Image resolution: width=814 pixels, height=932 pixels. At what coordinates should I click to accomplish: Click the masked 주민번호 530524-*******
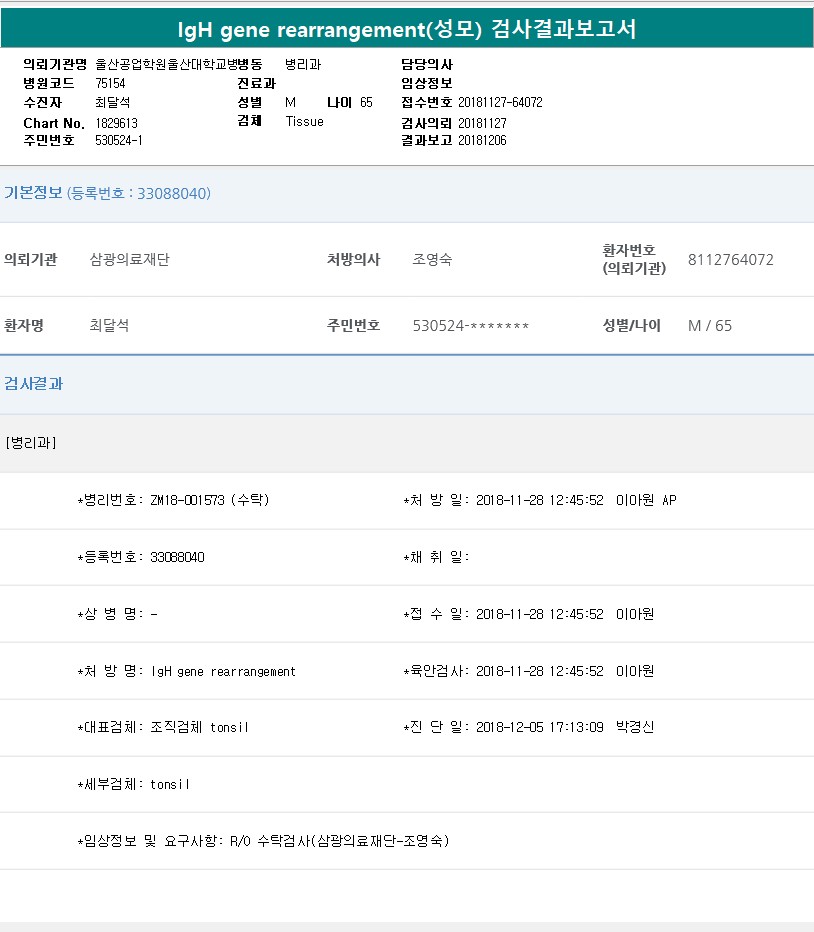click(470, 326)
